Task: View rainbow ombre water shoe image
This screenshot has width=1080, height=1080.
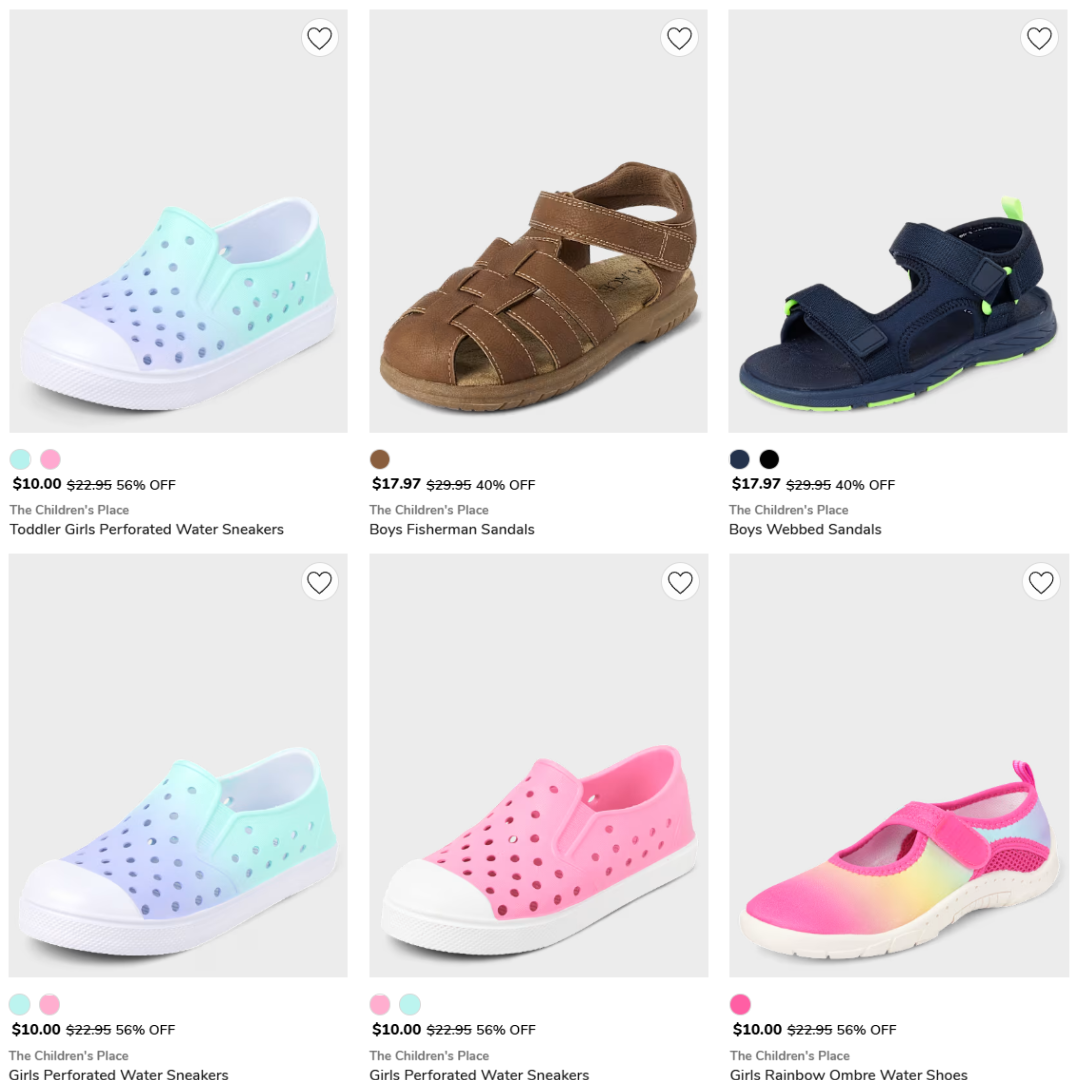Action: click(x=899, y=765)
